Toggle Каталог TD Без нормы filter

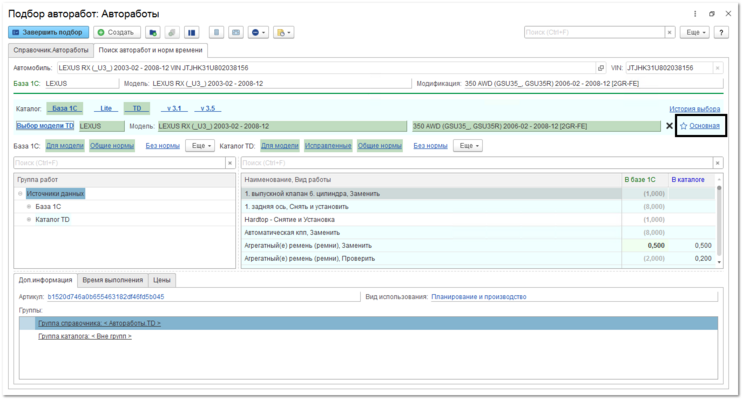pyautogui.click(x=430, y=145)
